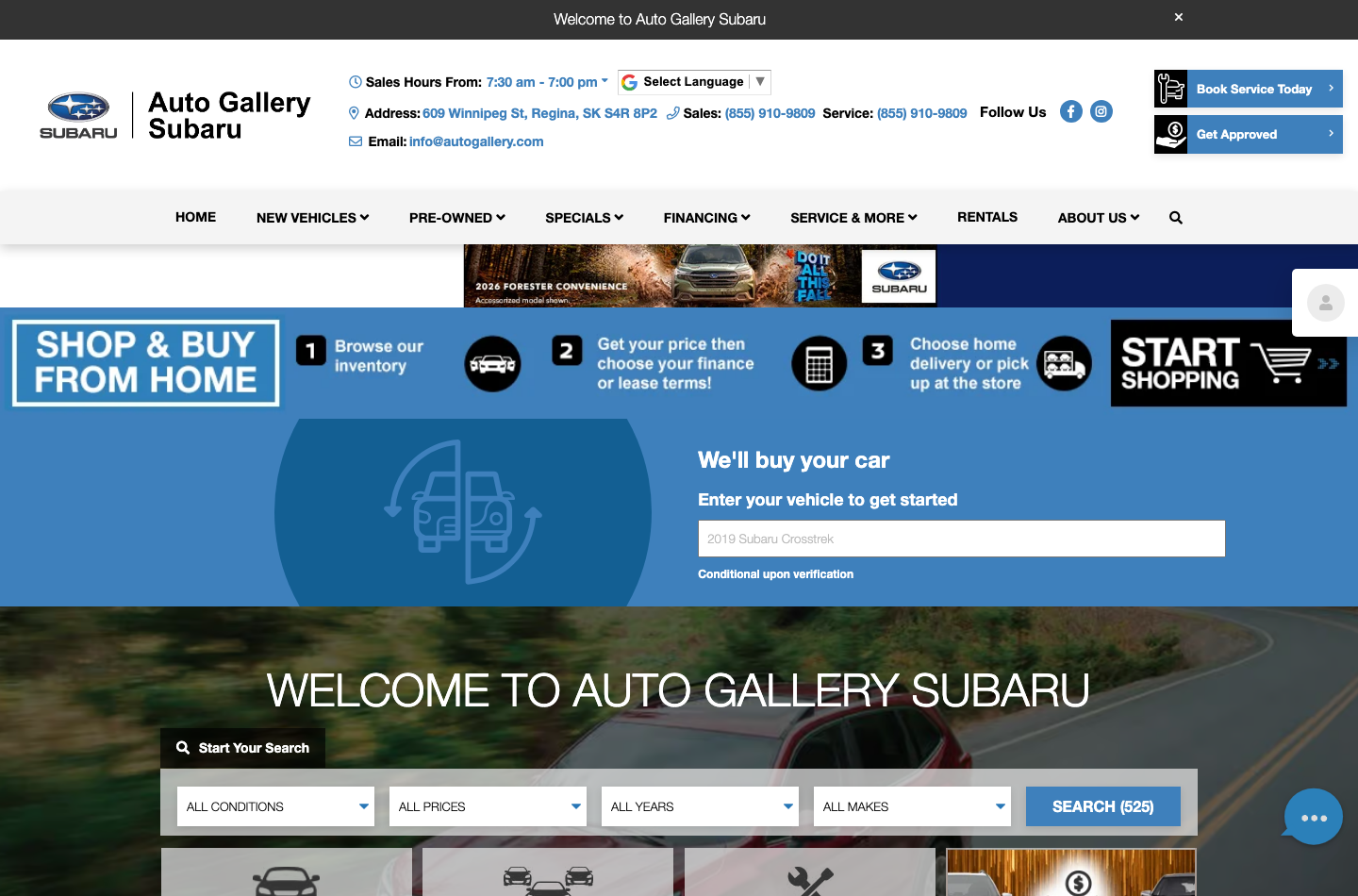Open the dealership address link
The image size is (1358, 896).
539,113
